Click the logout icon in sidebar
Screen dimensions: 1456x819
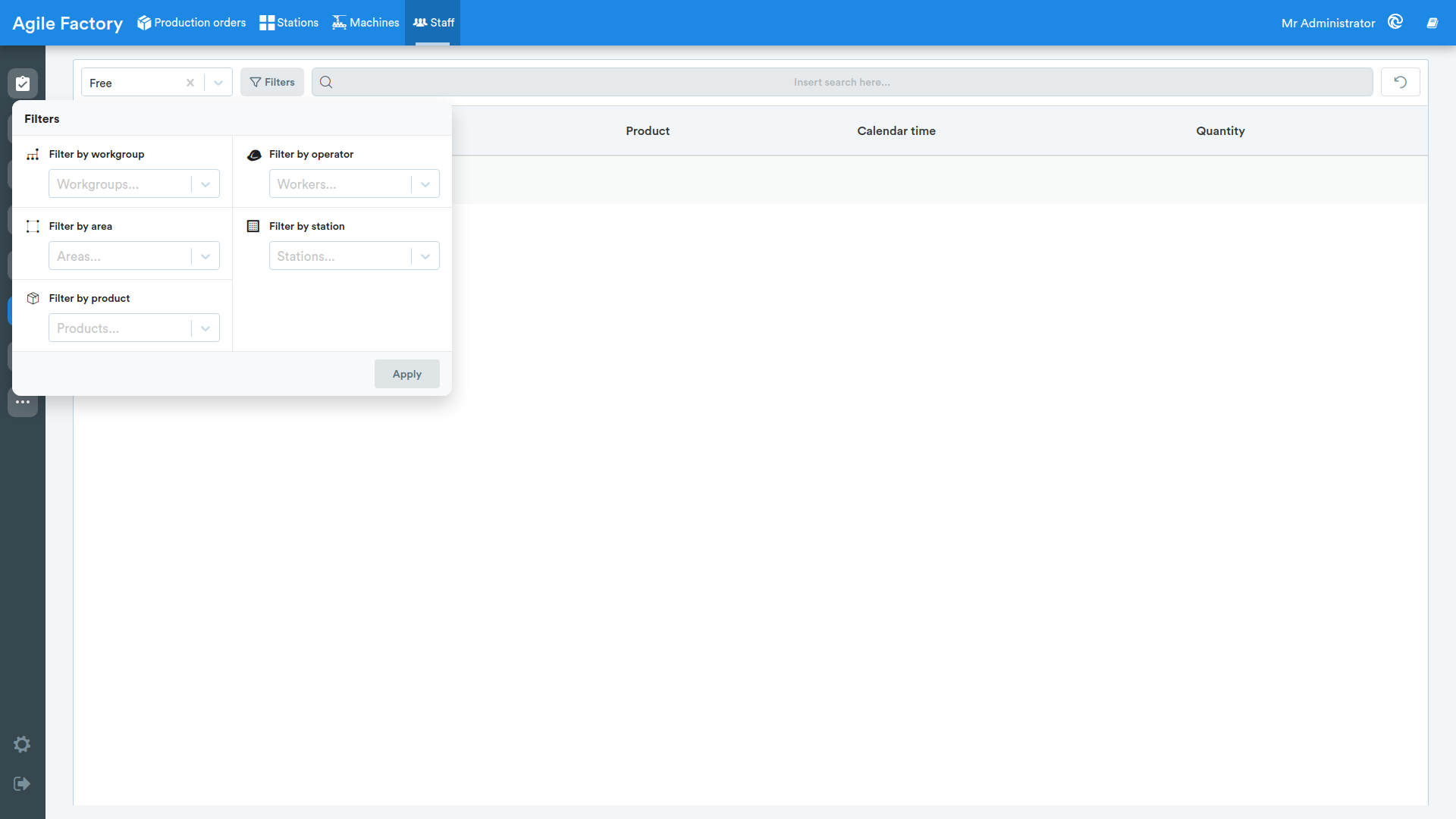click(x=22, y=783)
